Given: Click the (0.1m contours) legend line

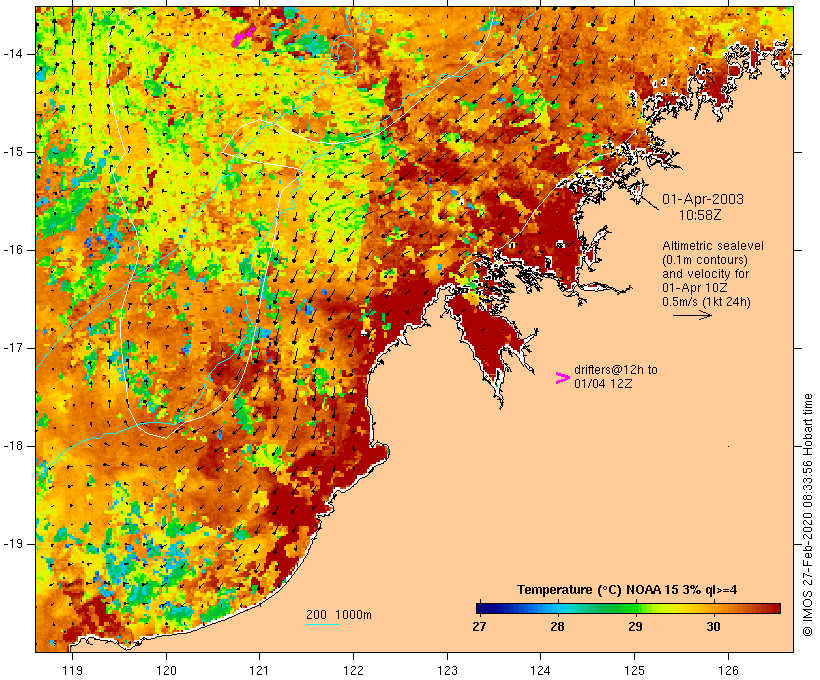Looking at the screenshot, I should click(705, 260).
